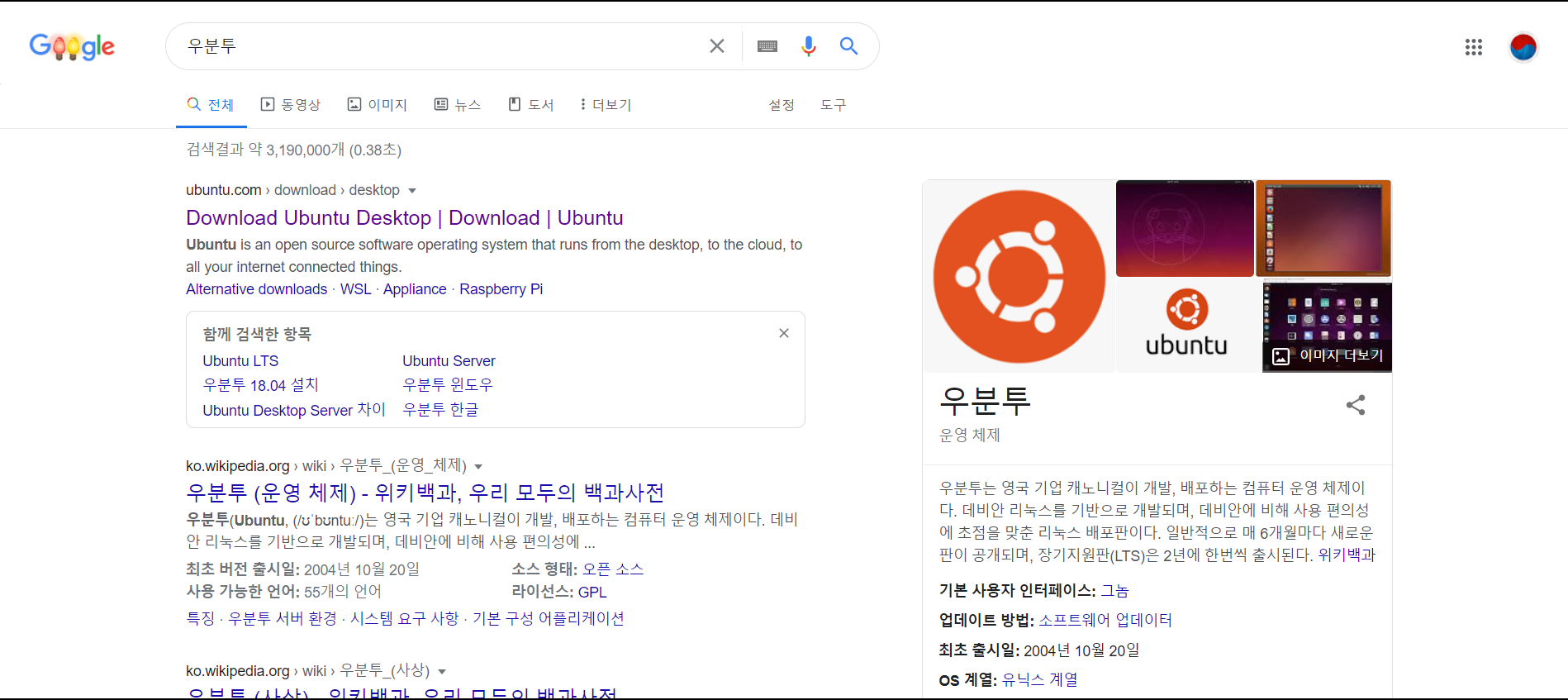The width and height of the screenshot is (1568, 700).
Task: Expand dropdown arrow beside 우분투_(운영_체제) URL
Action: tap(478, 467)
